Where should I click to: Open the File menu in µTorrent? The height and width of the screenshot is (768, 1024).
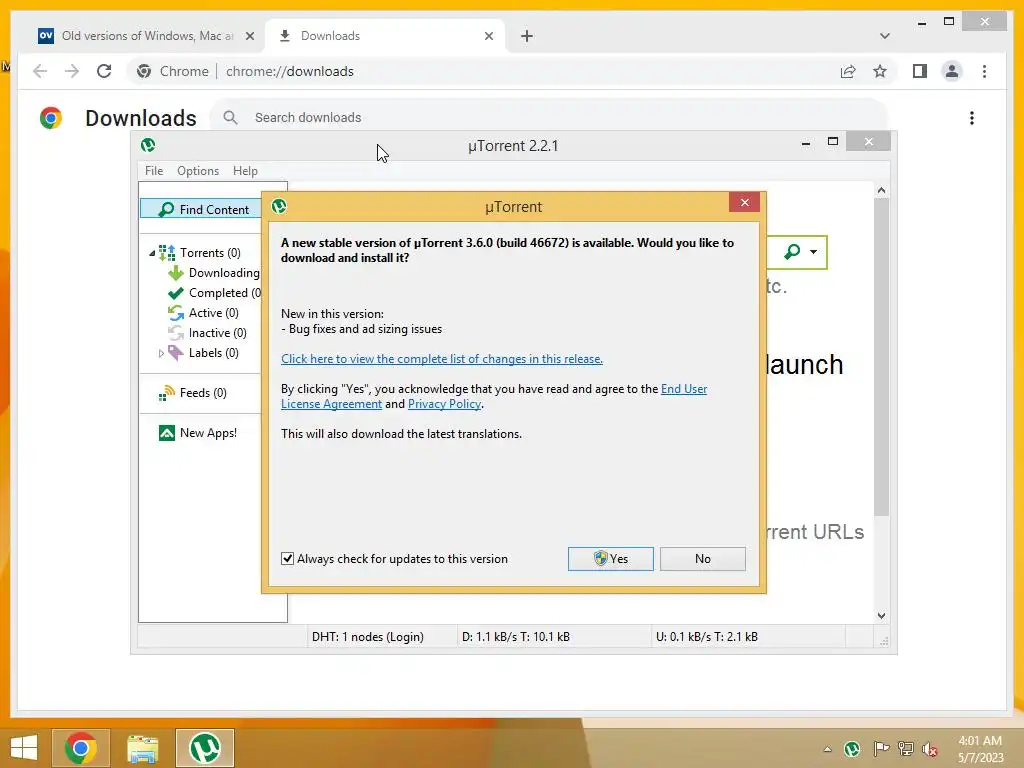coord(154,170)
